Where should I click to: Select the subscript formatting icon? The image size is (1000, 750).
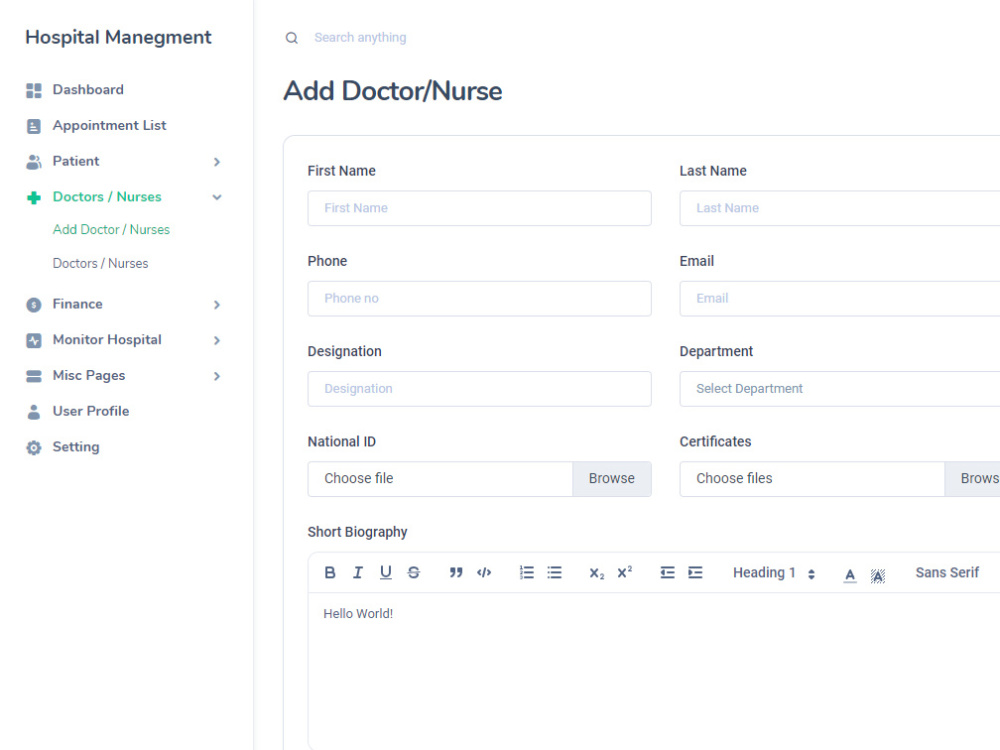(x=595, y=573)
